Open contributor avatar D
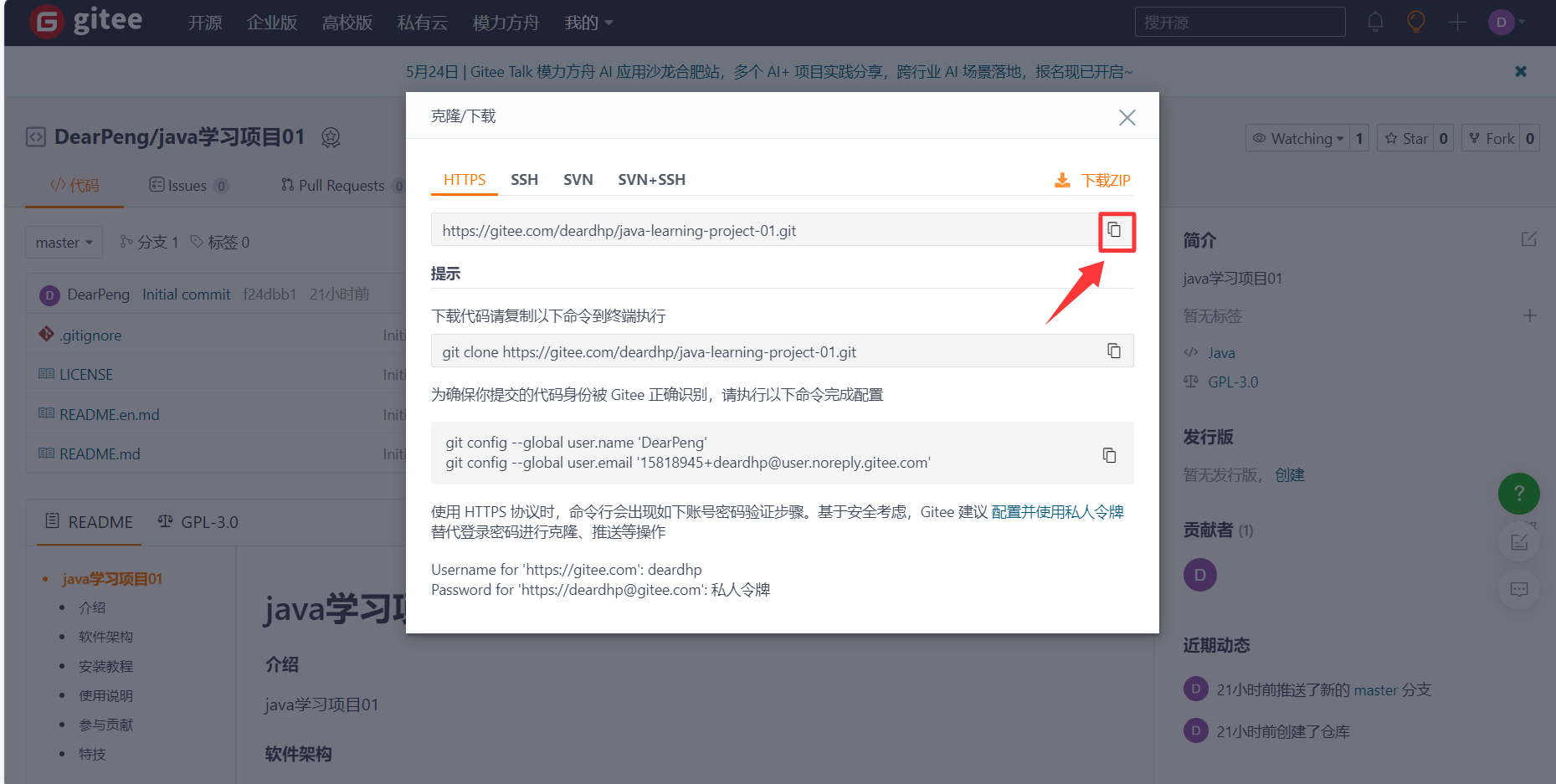1556x784 pixels. click(1199, 575)
